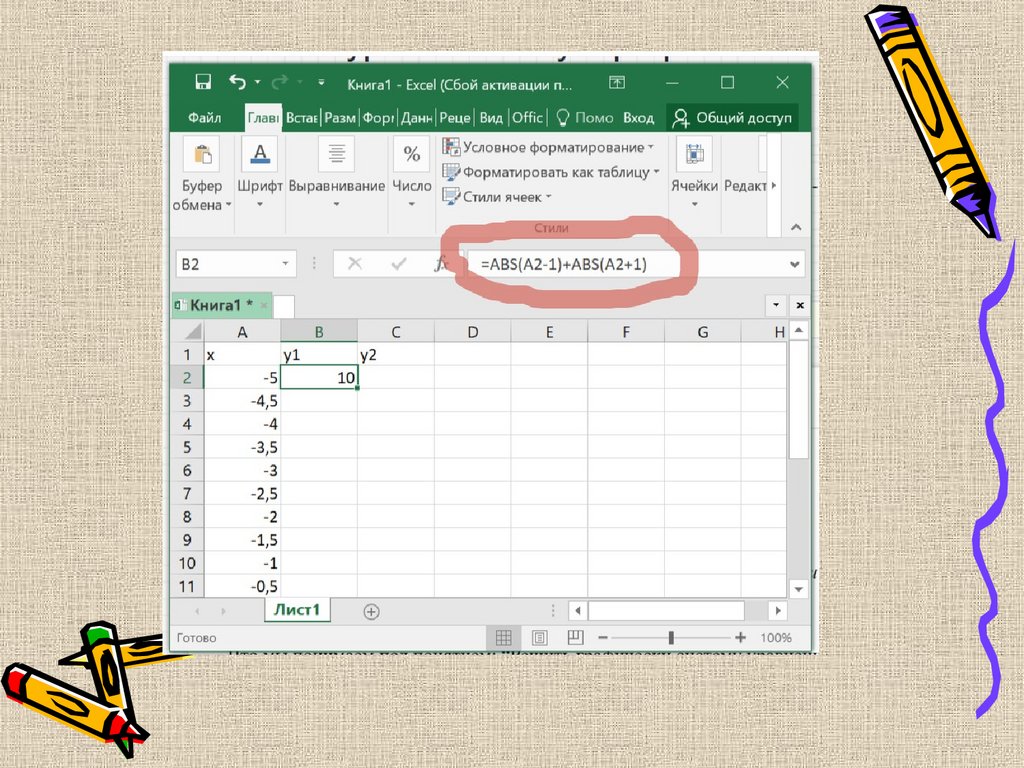Cancel formula entry with the X icon

click(x=355, y=264)
